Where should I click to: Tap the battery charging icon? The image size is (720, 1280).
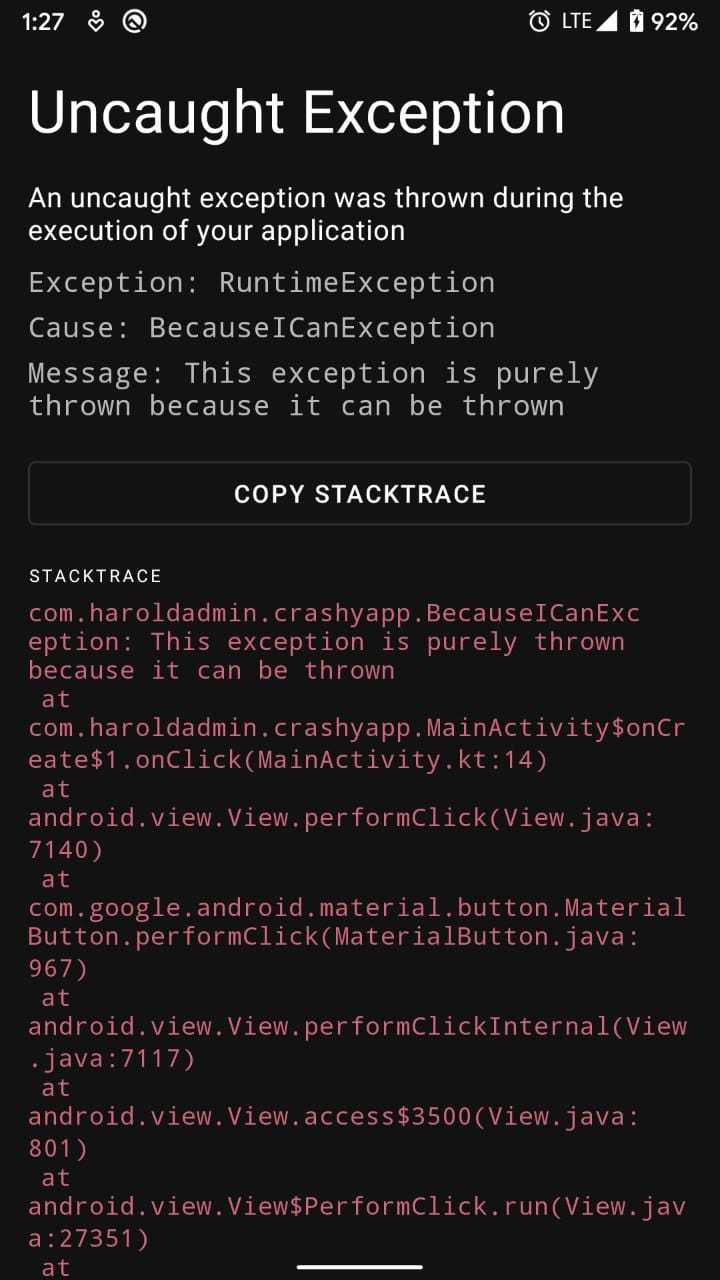pos(637,21)
